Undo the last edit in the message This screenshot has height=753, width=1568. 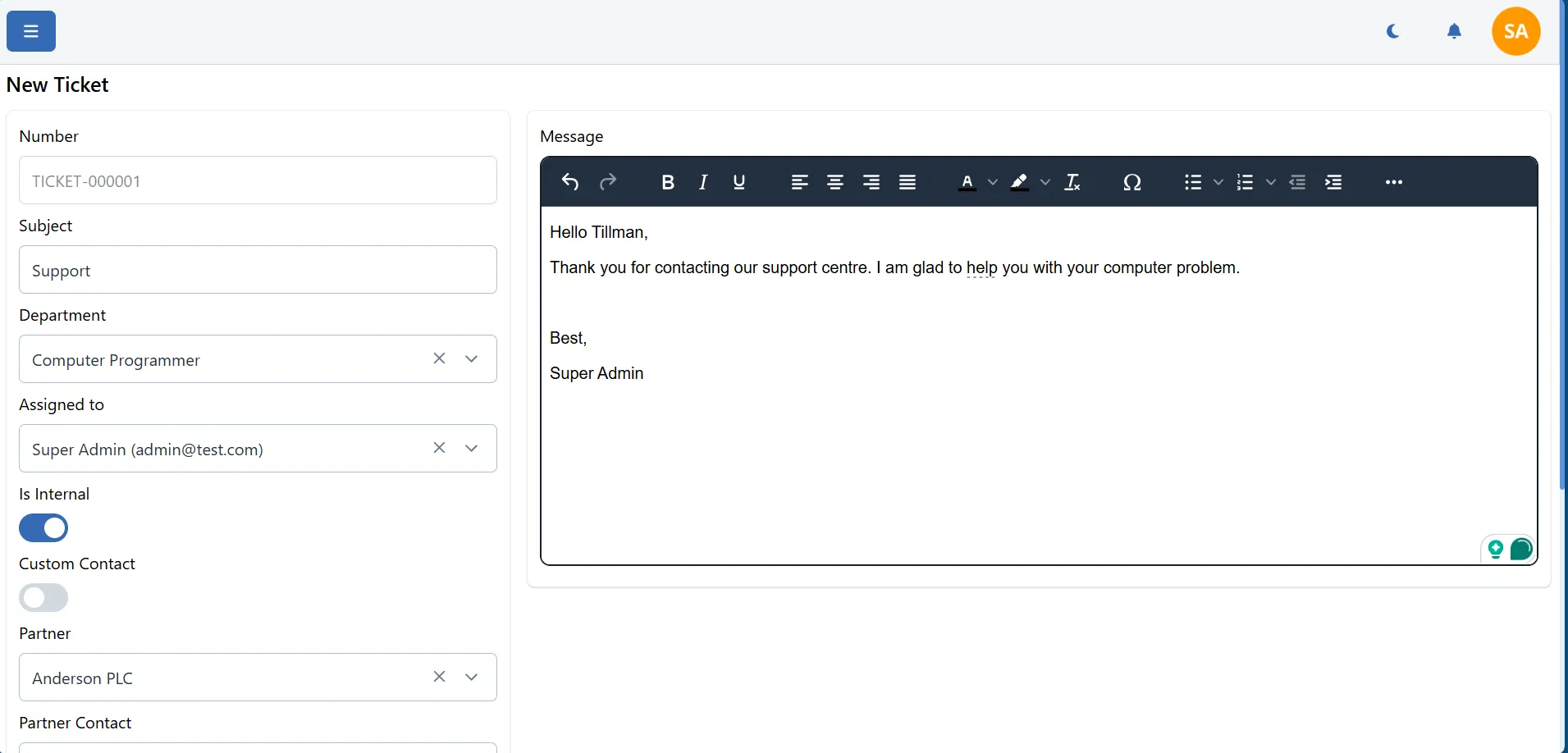[569, 182]
